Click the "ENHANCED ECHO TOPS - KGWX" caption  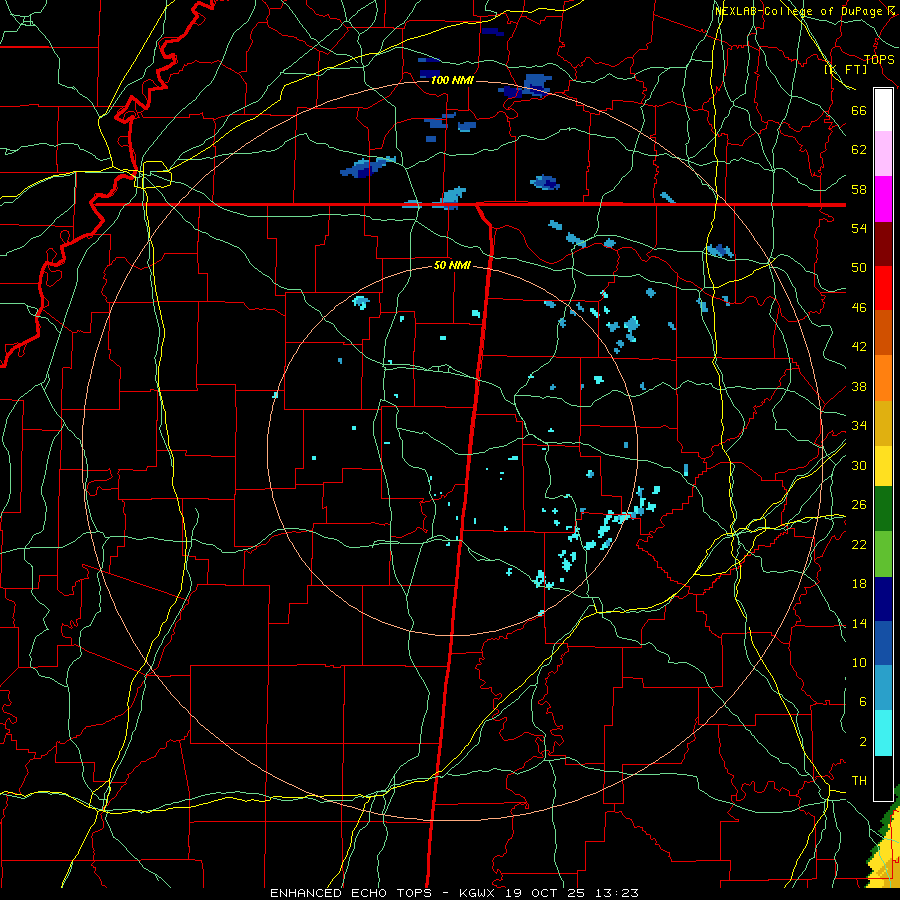pos(382,893)
